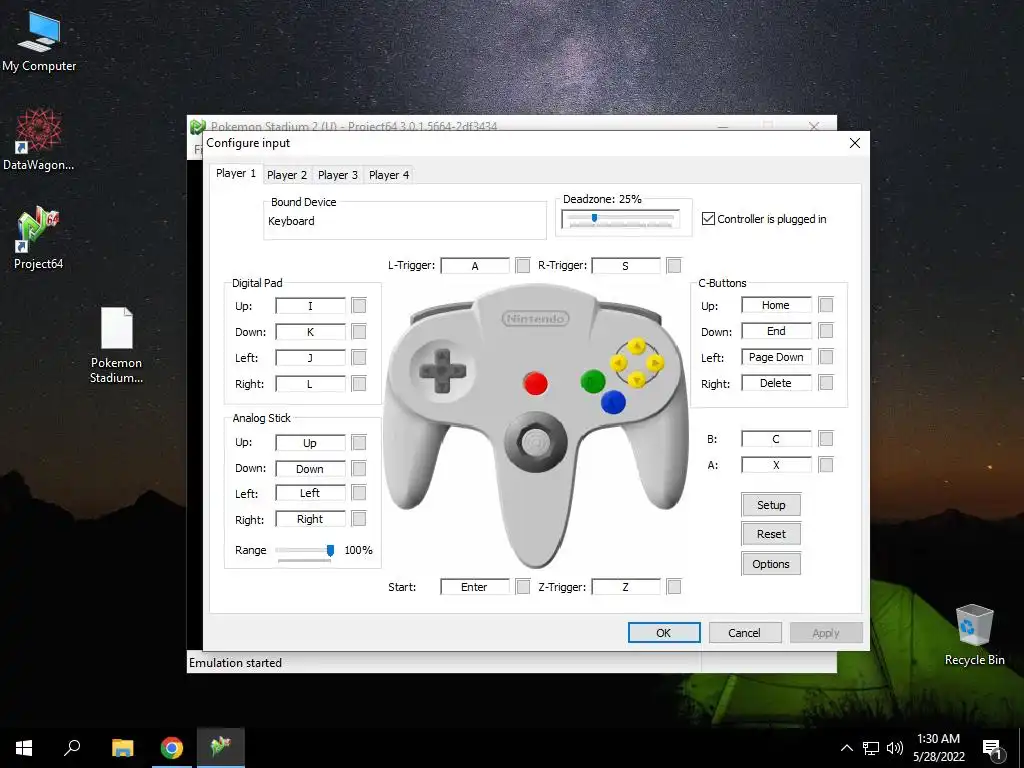Click the D-pad on controller image

pos(442,371)
